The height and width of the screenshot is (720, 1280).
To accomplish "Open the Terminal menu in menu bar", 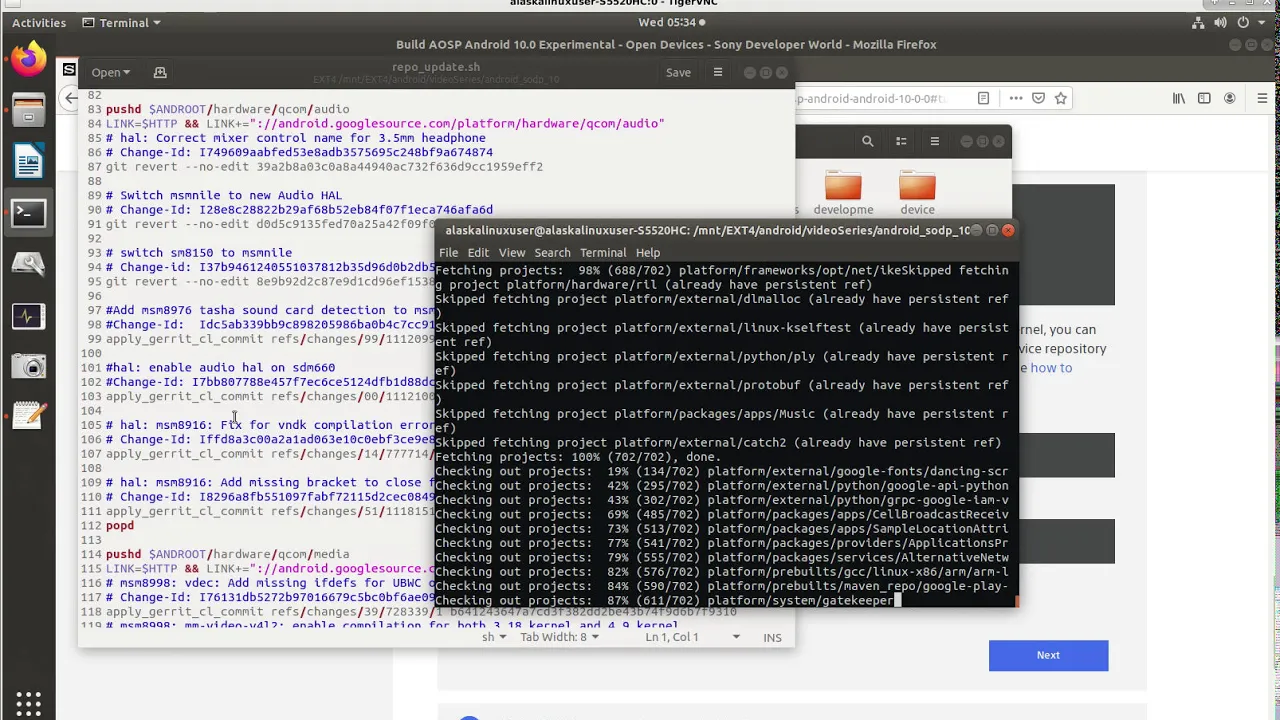I will [603, 253].
